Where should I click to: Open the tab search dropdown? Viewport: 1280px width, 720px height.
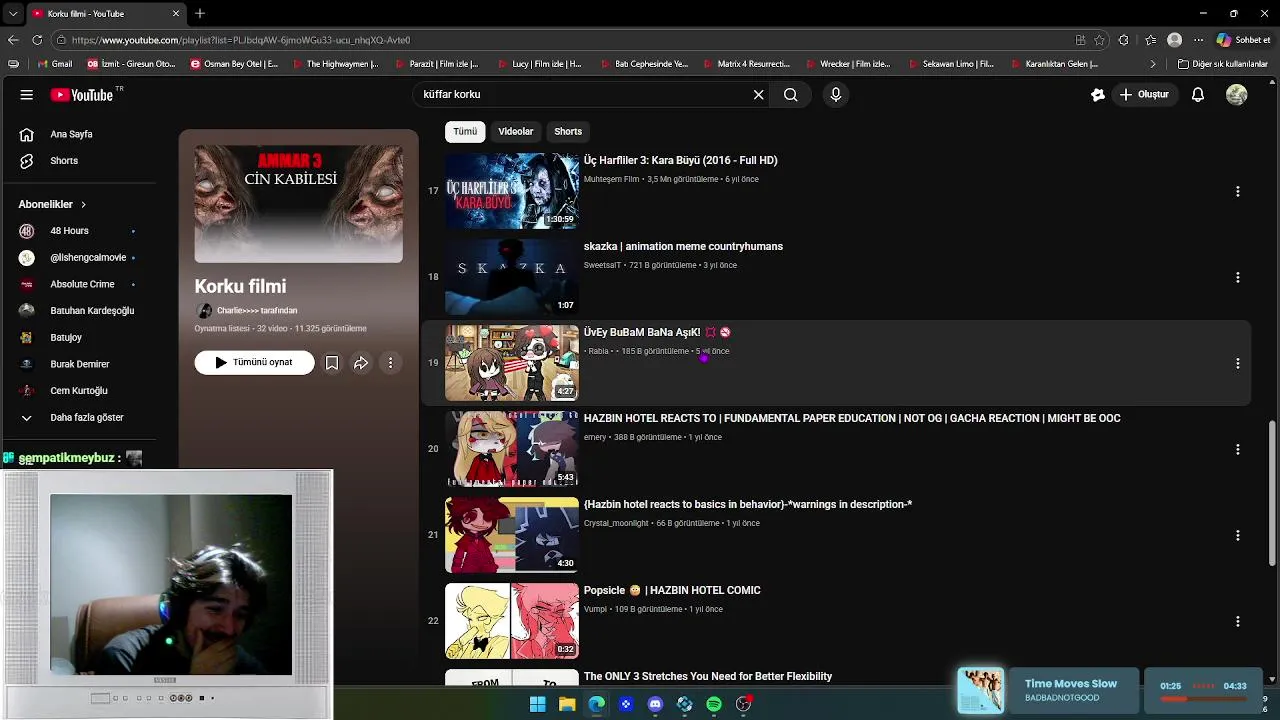[12, 13]
